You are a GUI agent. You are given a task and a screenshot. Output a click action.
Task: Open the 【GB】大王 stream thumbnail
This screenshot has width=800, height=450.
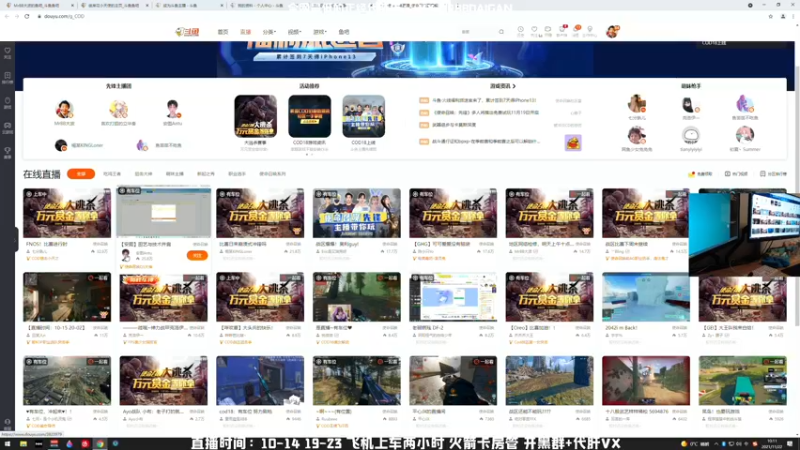tap(742, 298)
